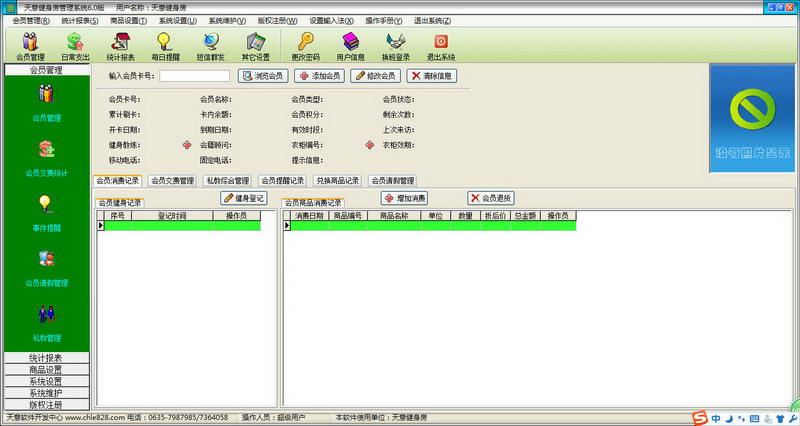The height and width of the screenshot is (426, 800).
Task: Open the 日常支出 daily expenses tool
Action: coord(76,46)
